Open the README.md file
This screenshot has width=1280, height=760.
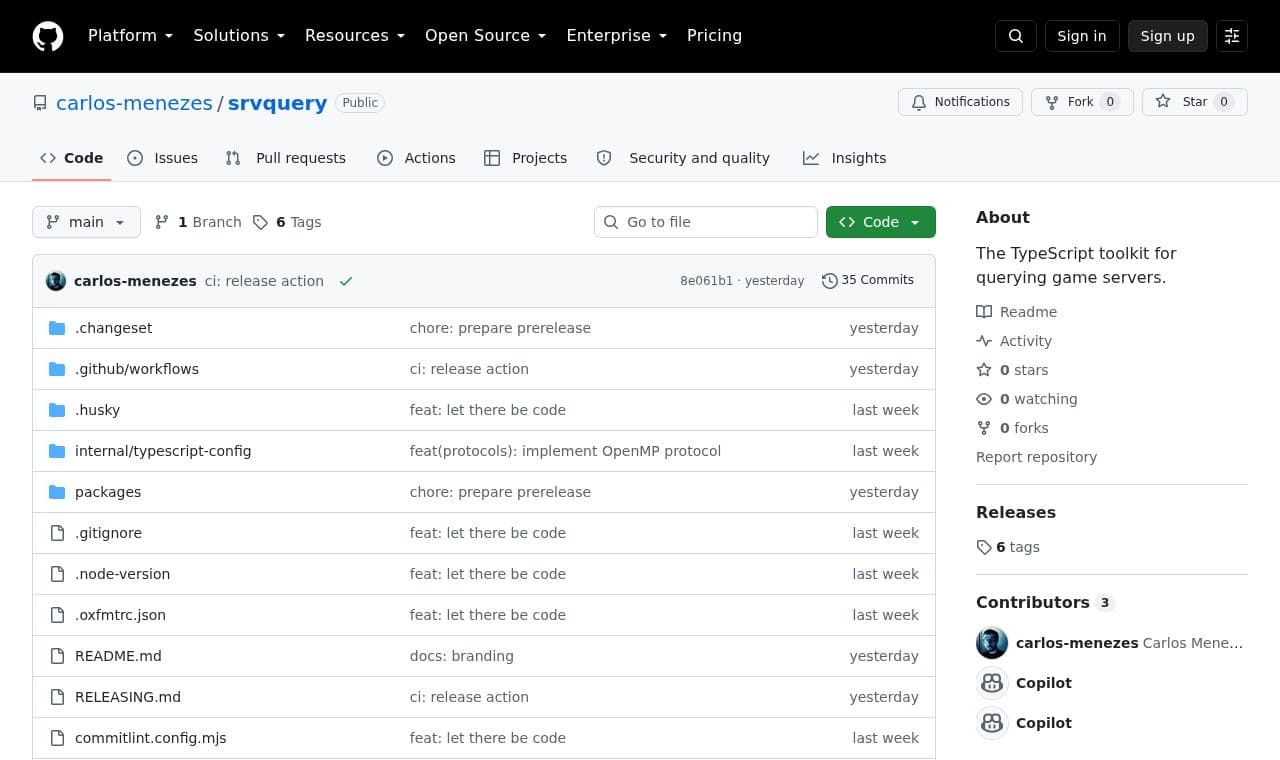pos(118,656)
